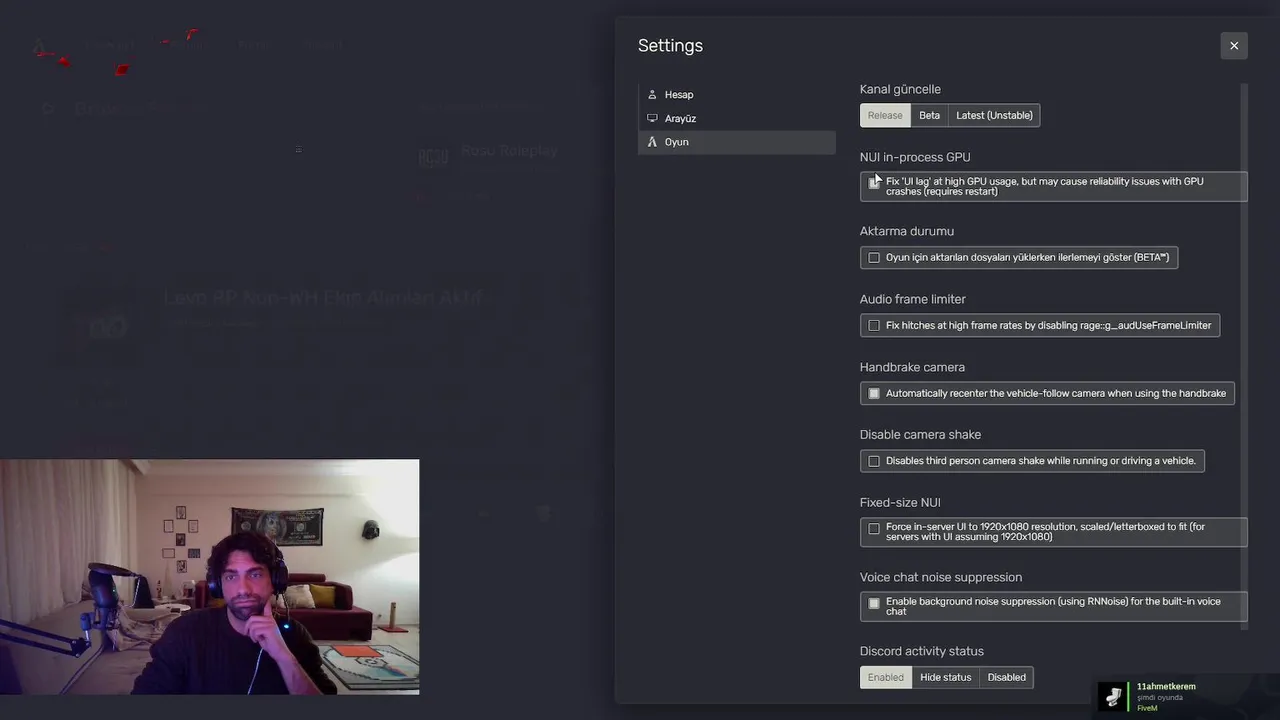Viewport: 1280px width, 720px height.
Task: Enable Disable camera shake checkbox
Action: 874,461
